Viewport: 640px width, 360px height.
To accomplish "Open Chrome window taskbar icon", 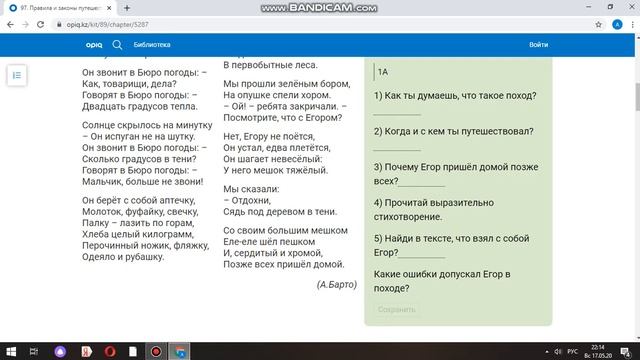I will coord(180,351).
